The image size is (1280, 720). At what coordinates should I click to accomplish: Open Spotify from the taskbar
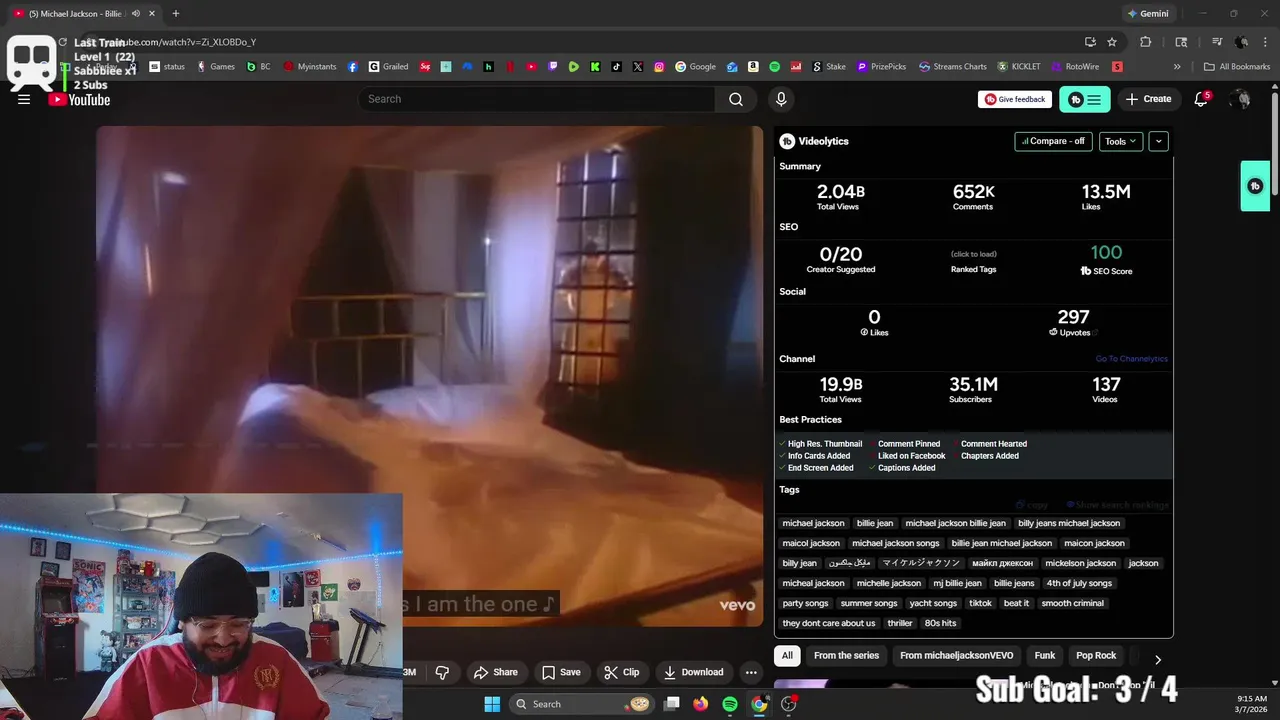[x=730, y=704]
